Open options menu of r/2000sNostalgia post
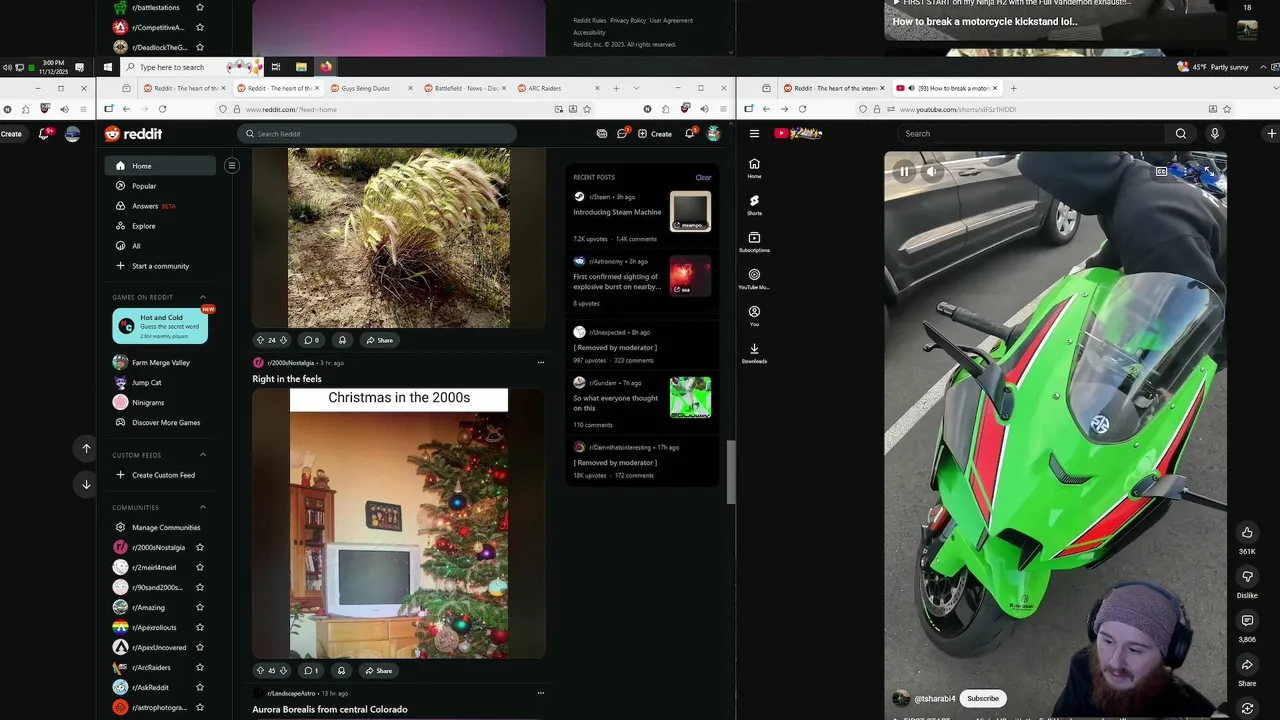Image resolution: width=1280 pixels, height=720 pixels. coord(541,363)
